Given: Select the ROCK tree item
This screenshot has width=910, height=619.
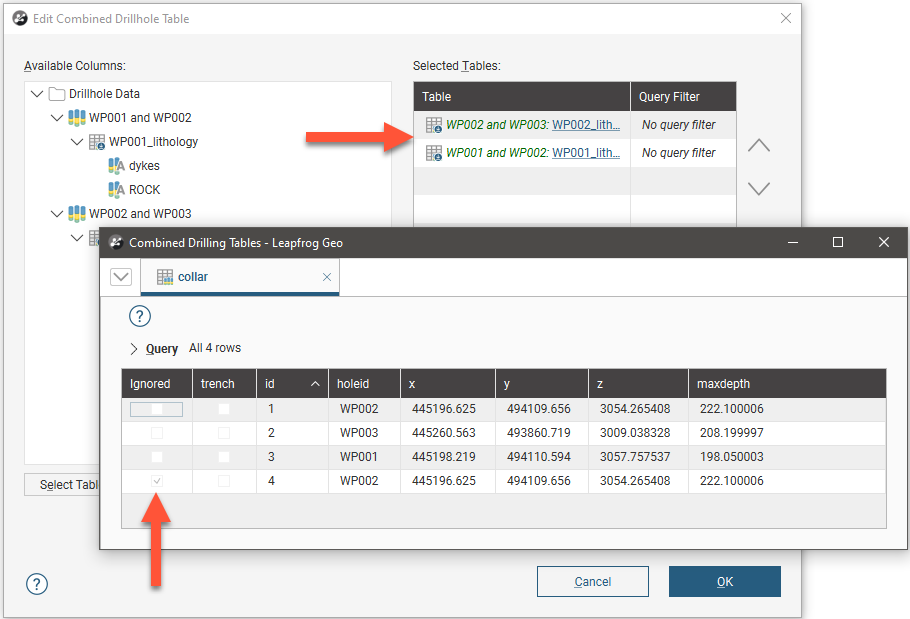Looking at the screenshot, I should [145, 190].
